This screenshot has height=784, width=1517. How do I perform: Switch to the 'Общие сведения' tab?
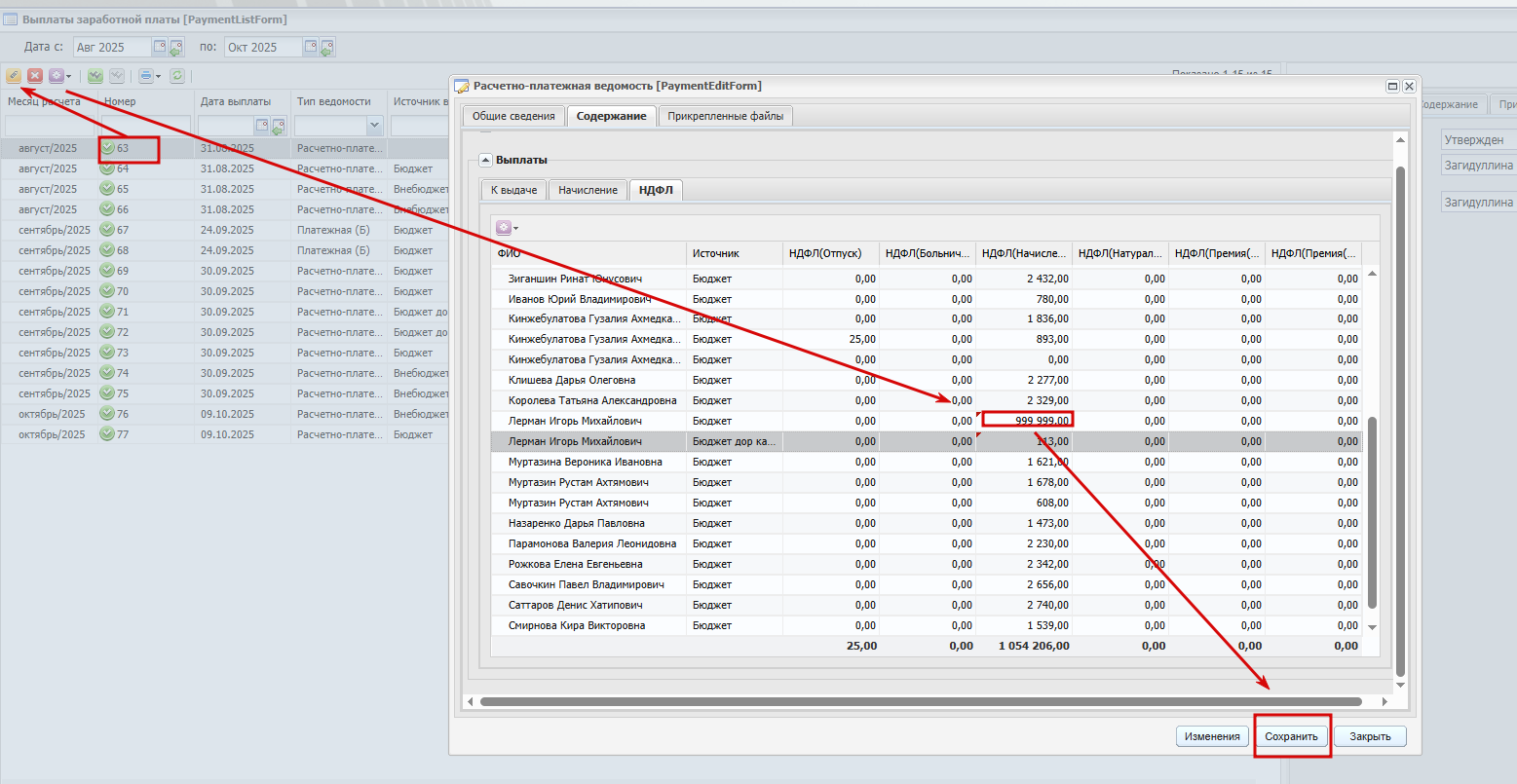point(512,116)
